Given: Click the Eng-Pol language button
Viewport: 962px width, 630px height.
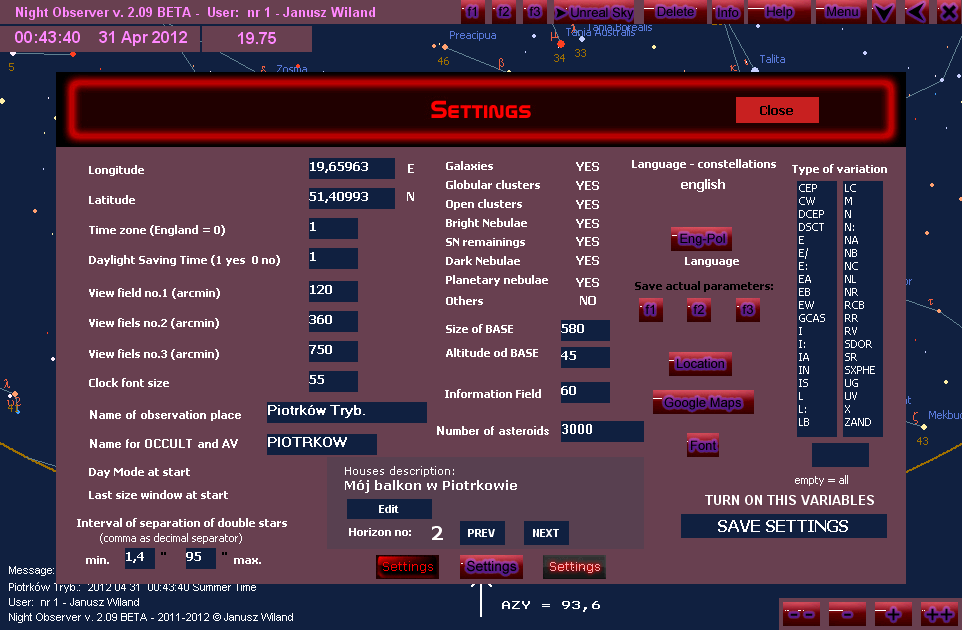Looking at the screenshot, I should point(701,239).
